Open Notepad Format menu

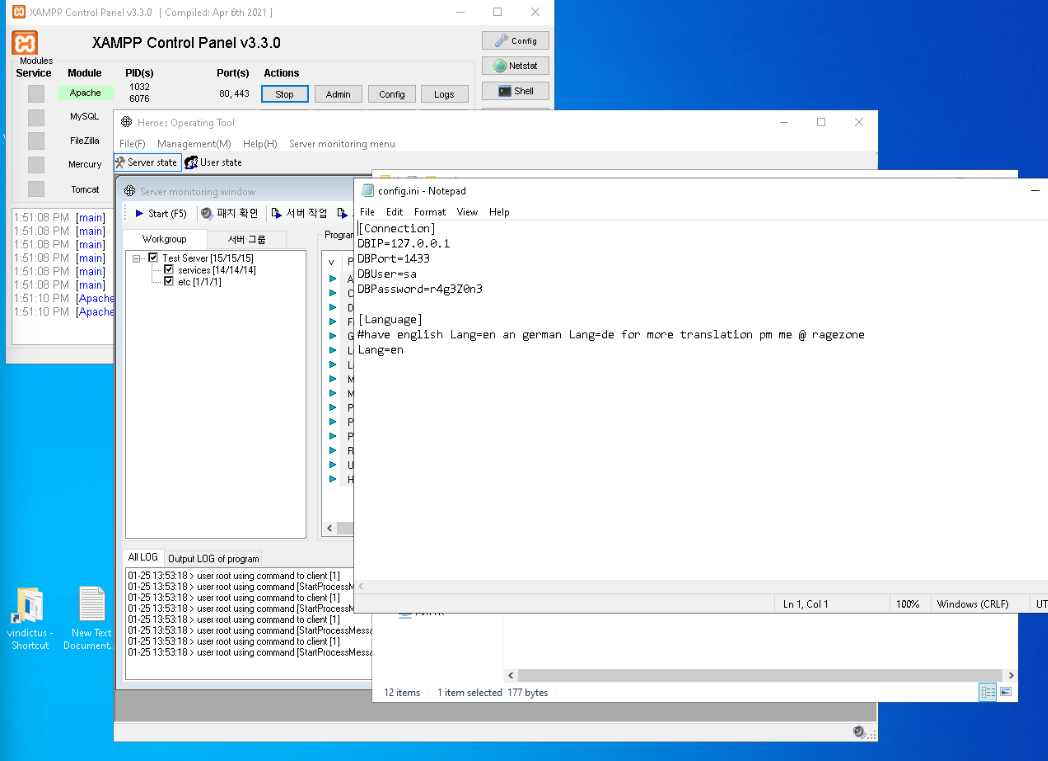click(430, 212)
